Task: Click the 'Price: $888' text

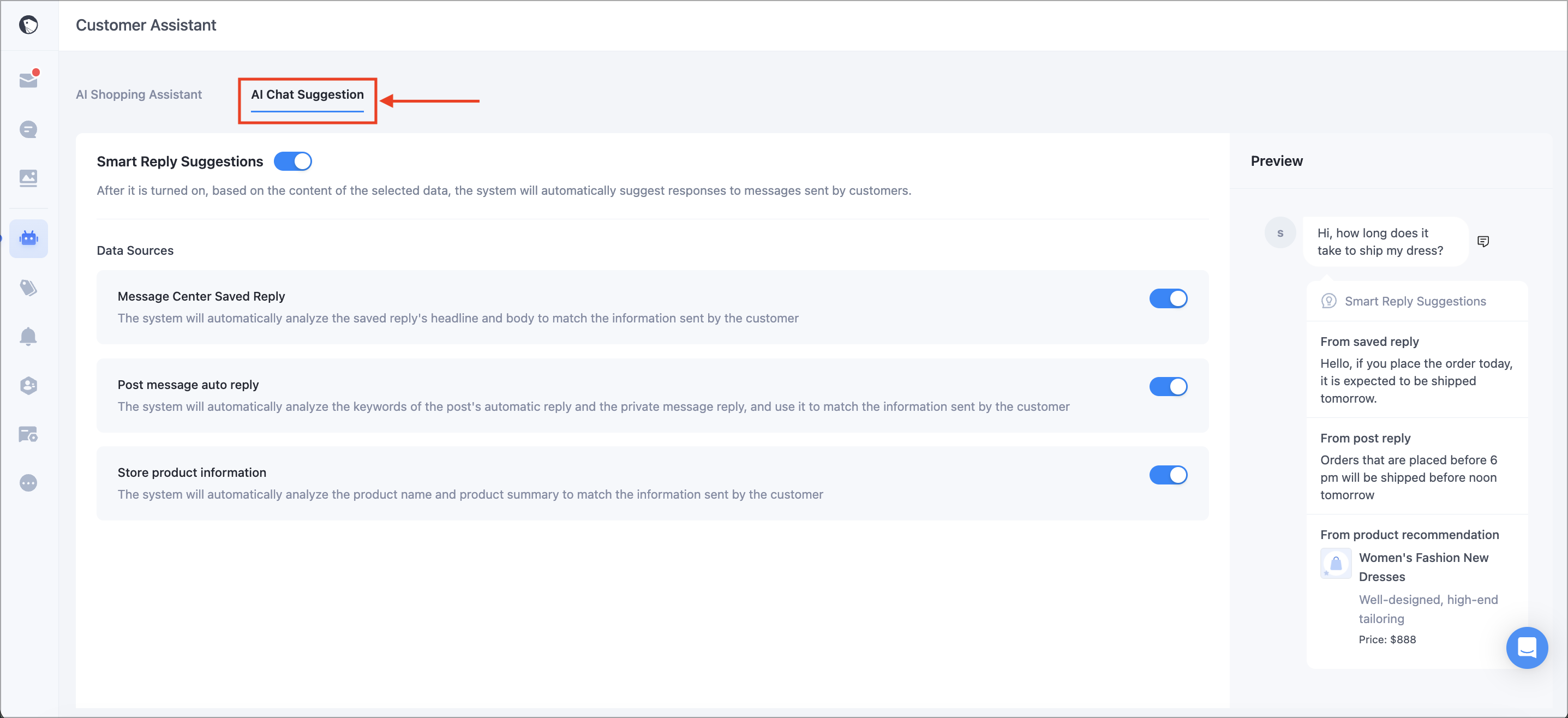Action: point(1387,639)
